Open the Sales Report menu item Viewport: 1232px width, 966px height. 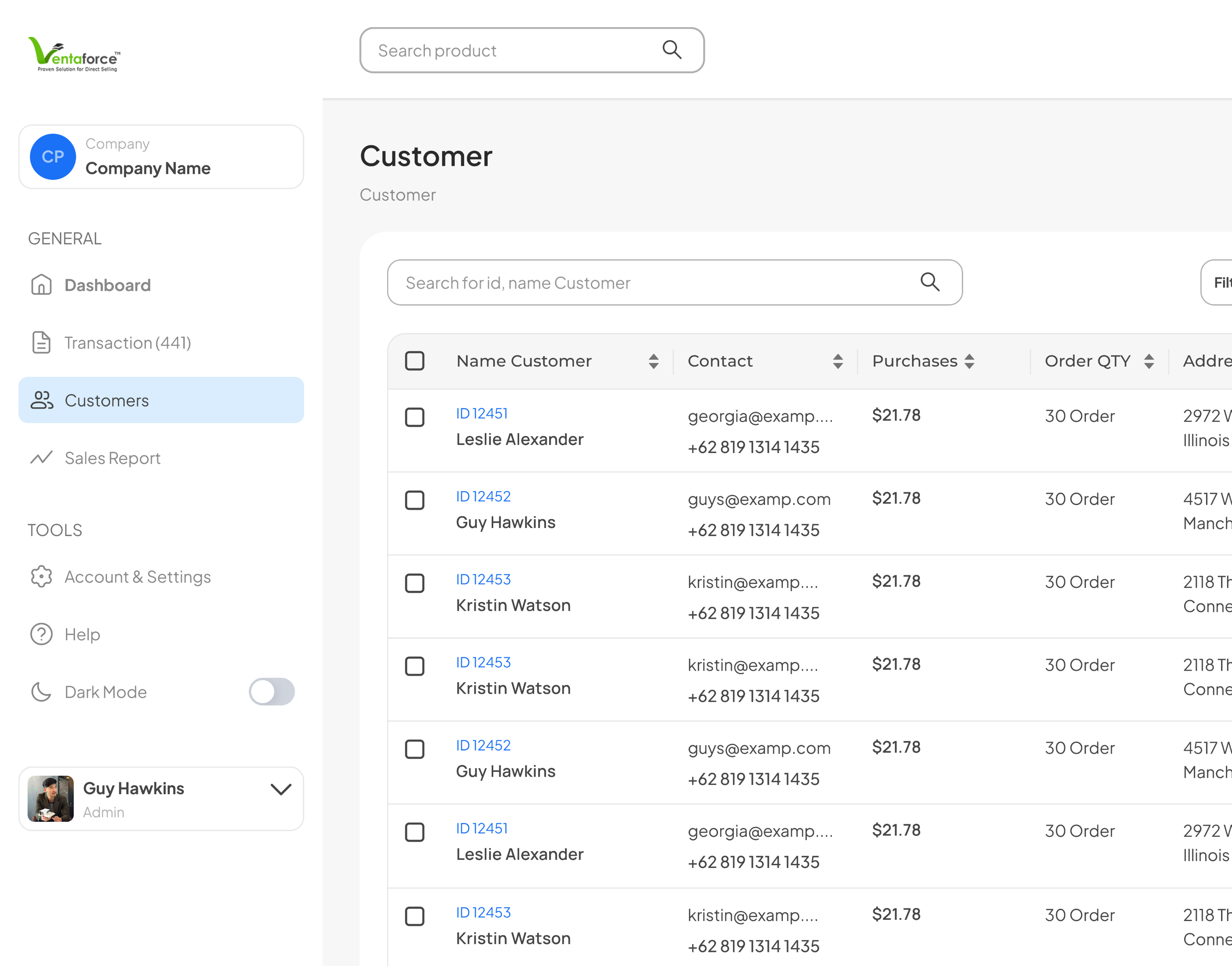point(161,457)
